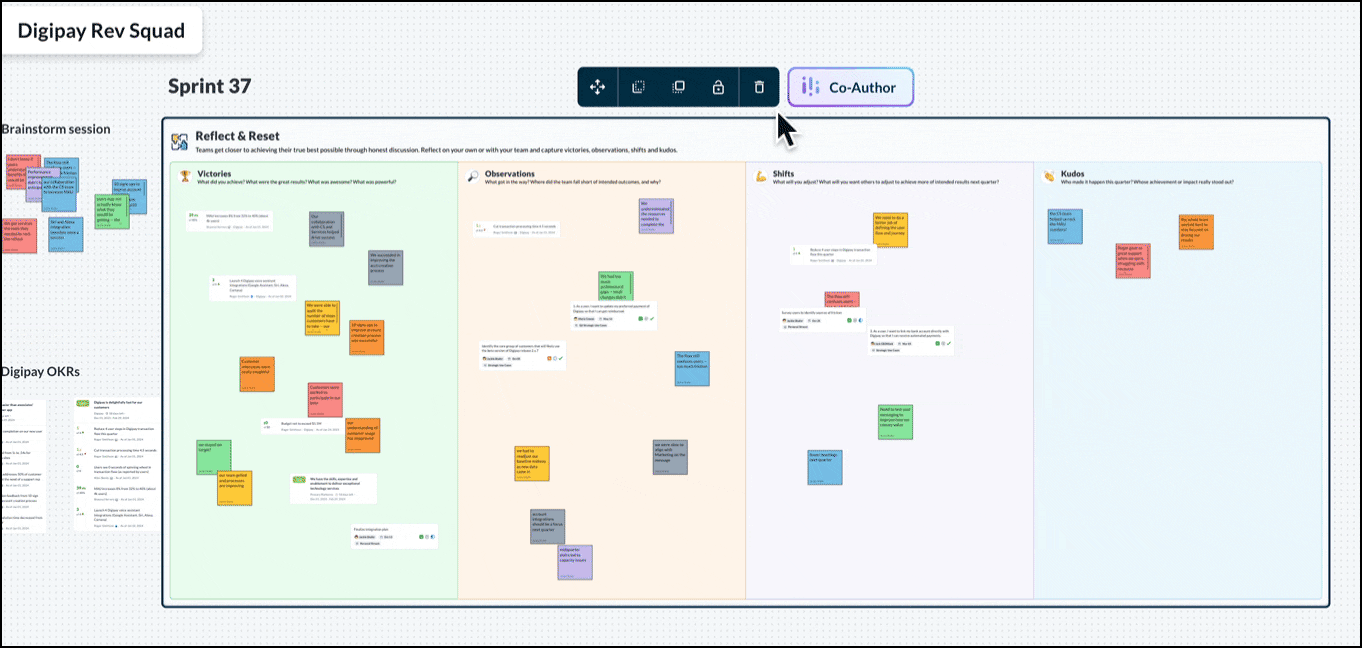Click the Observations column heading
Viewport: 1362px width, 648px height.
[x=510, y=174]
